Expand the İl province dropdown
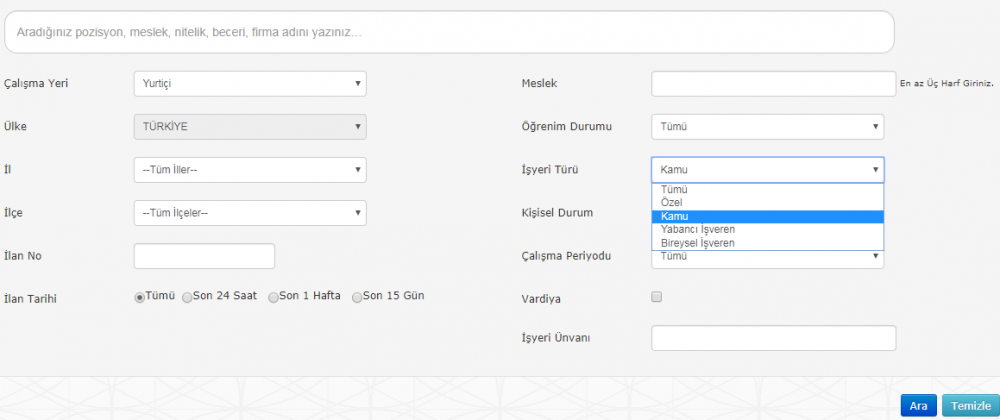 click(x=250, y=170)
